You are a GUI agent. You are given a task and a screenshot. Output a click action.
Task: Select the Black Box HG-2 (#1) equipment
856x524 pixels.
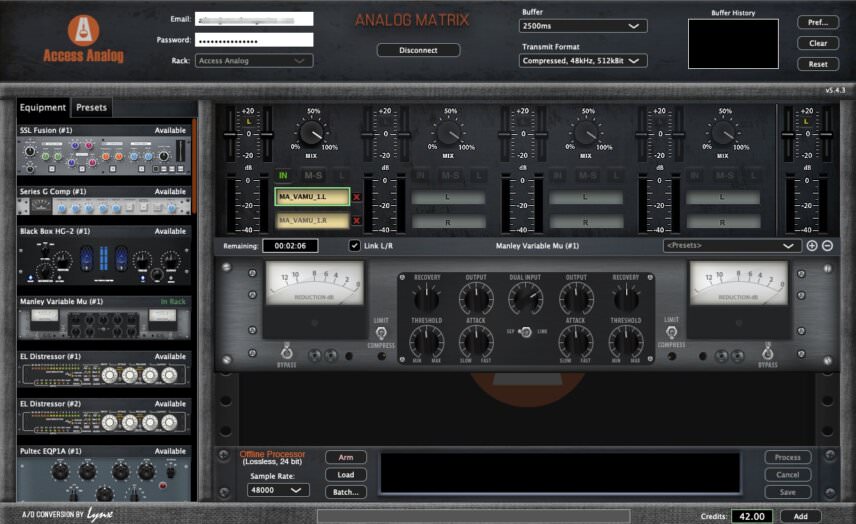pos(104,256)
